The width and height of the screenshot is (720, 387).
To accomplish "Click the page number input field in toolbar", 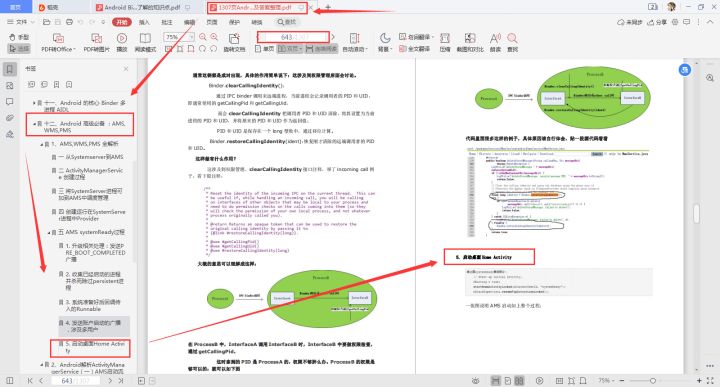I will coord(292,37).
